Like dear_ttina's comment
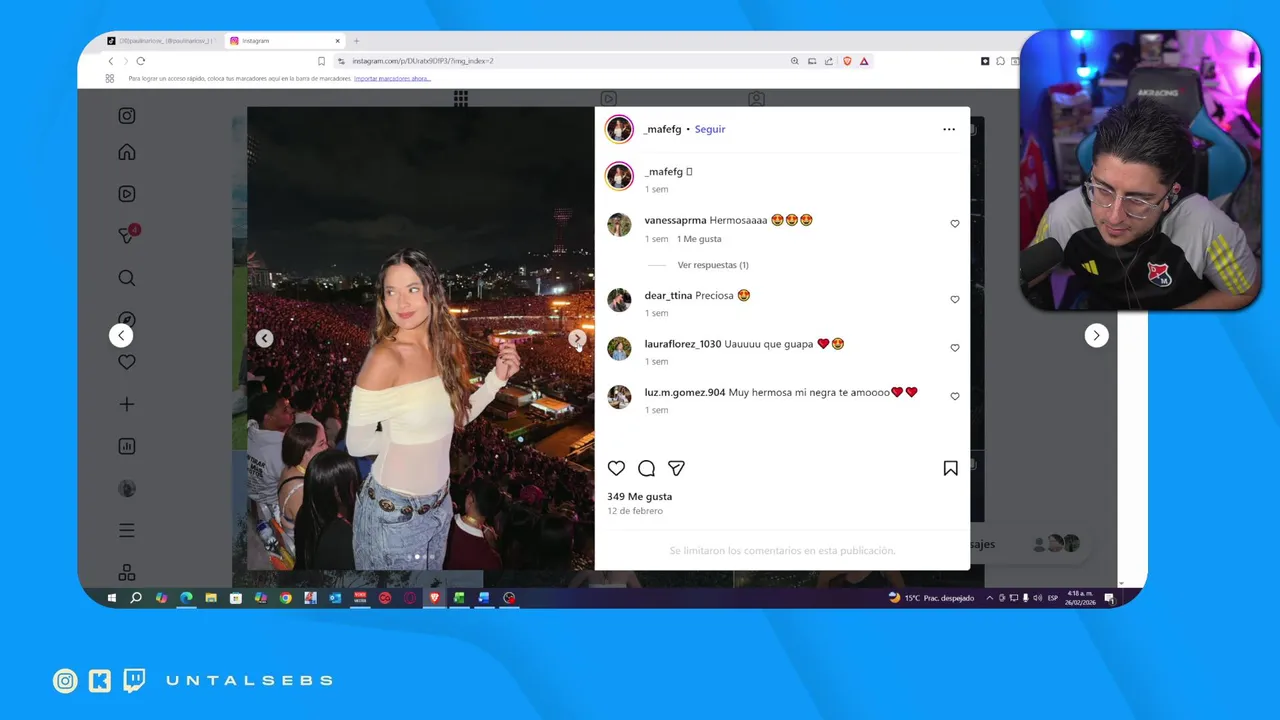1280x720 pixels. click(x=955, y=299)
